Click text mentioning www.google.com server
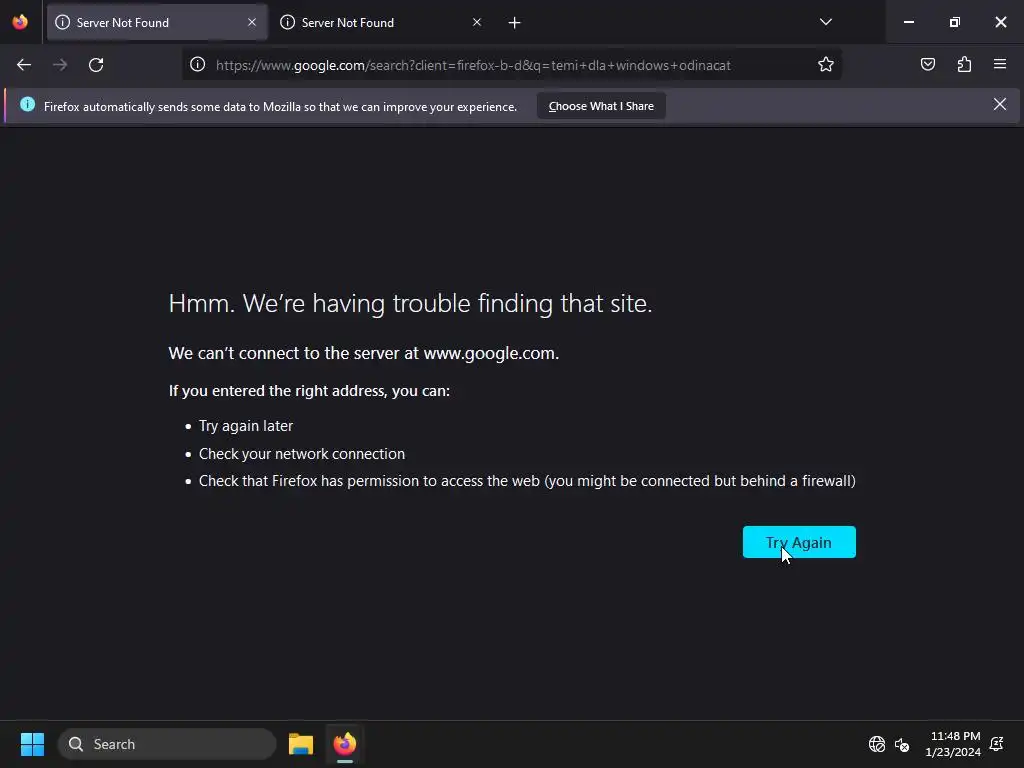 point(364,353)
